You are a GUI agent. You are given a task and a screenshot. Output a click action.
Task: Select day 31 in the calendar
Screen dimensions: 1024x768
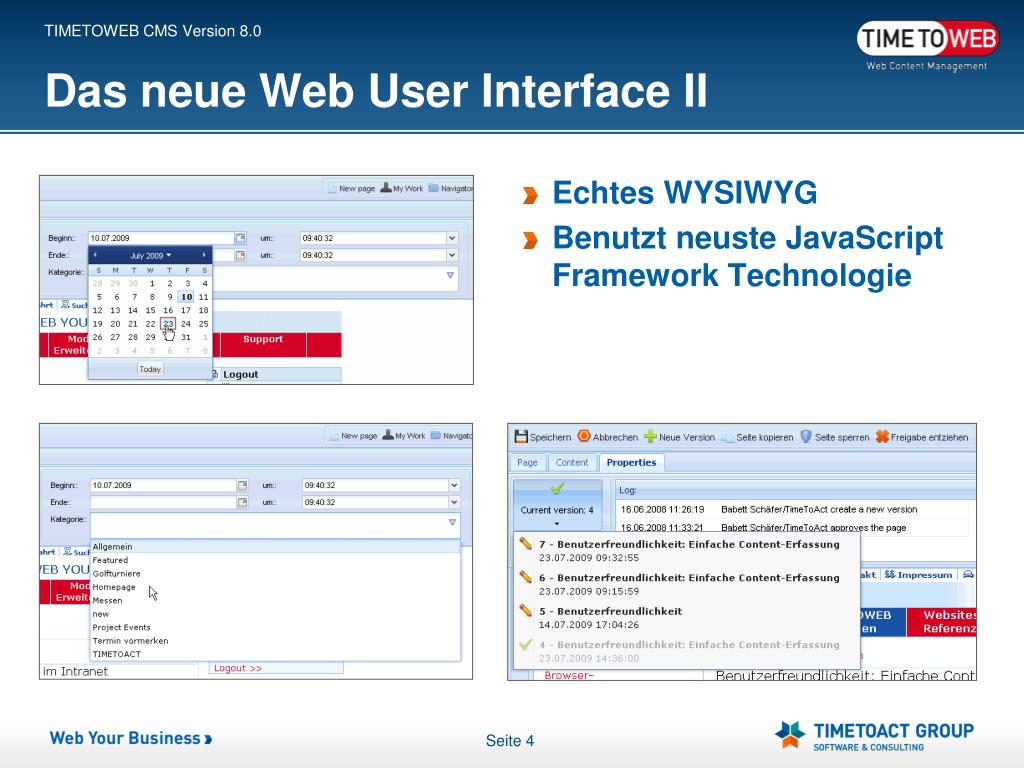186,337
